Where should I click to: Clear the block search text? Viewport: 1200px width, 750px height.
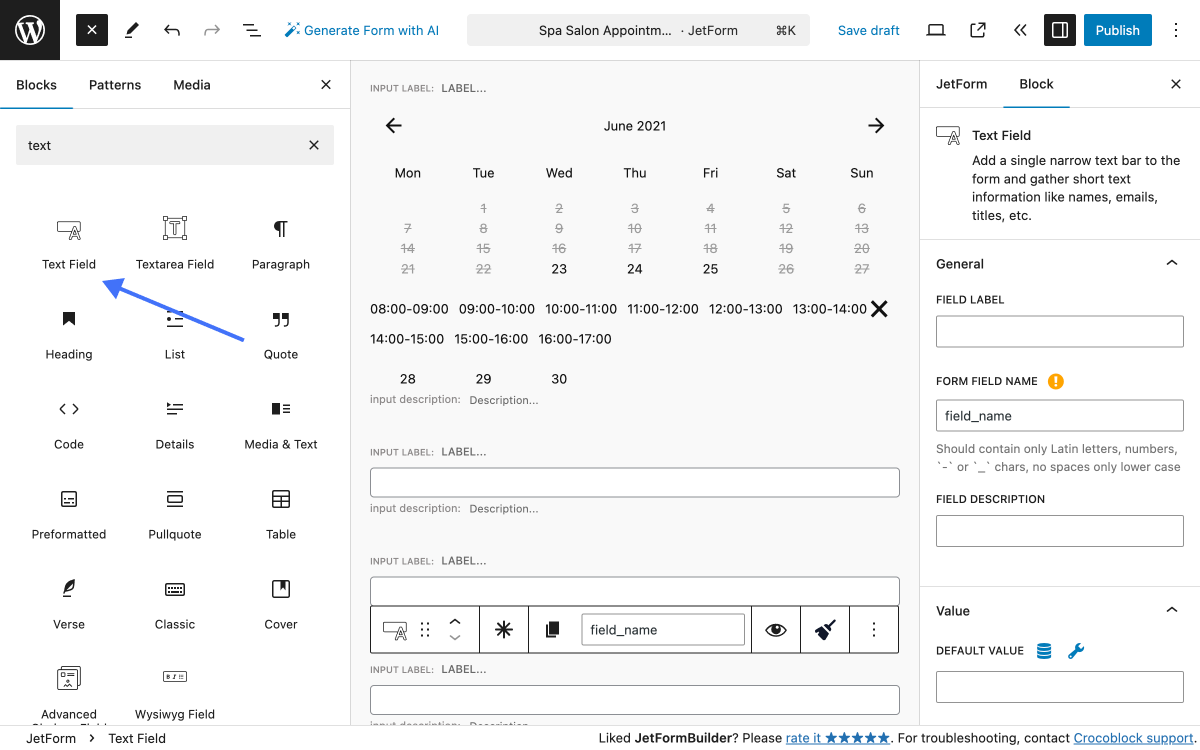pos(314,145)
